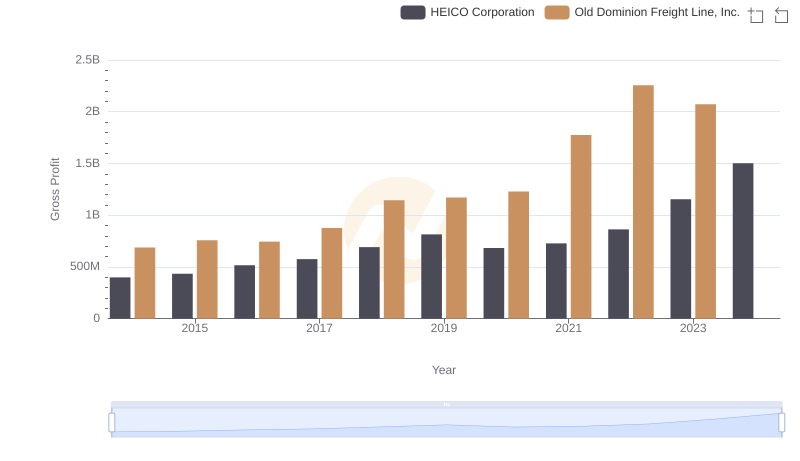The image size is (800, 461).
Task: Click the Gross Profit axis title
Action: pyautogui.click(x=55, y=189)
